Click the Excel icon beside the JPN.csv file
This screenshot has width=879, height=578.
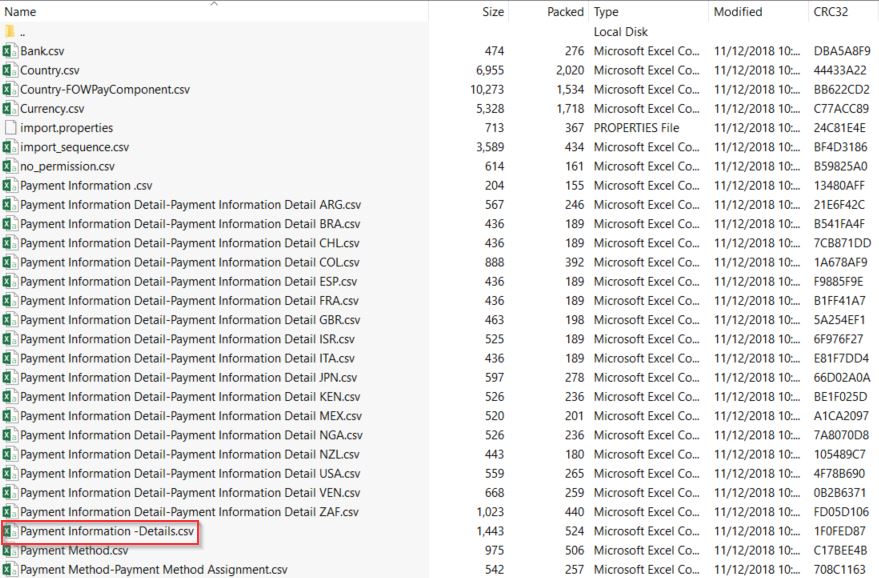10,377
